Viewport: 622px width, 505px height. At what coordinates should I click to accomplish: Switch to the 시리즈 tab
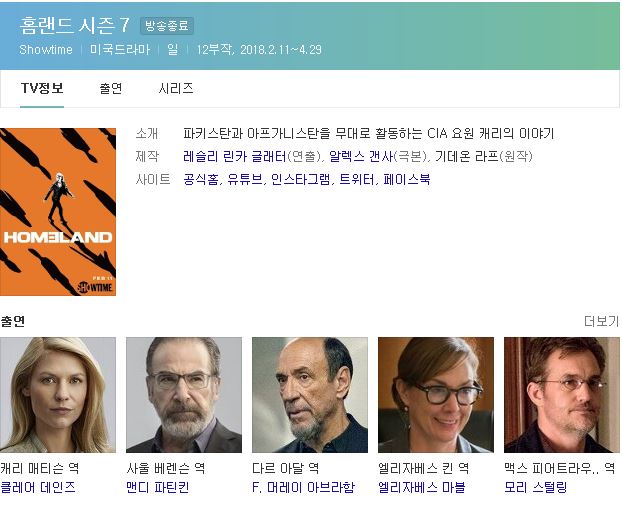[x=176, y=88]
